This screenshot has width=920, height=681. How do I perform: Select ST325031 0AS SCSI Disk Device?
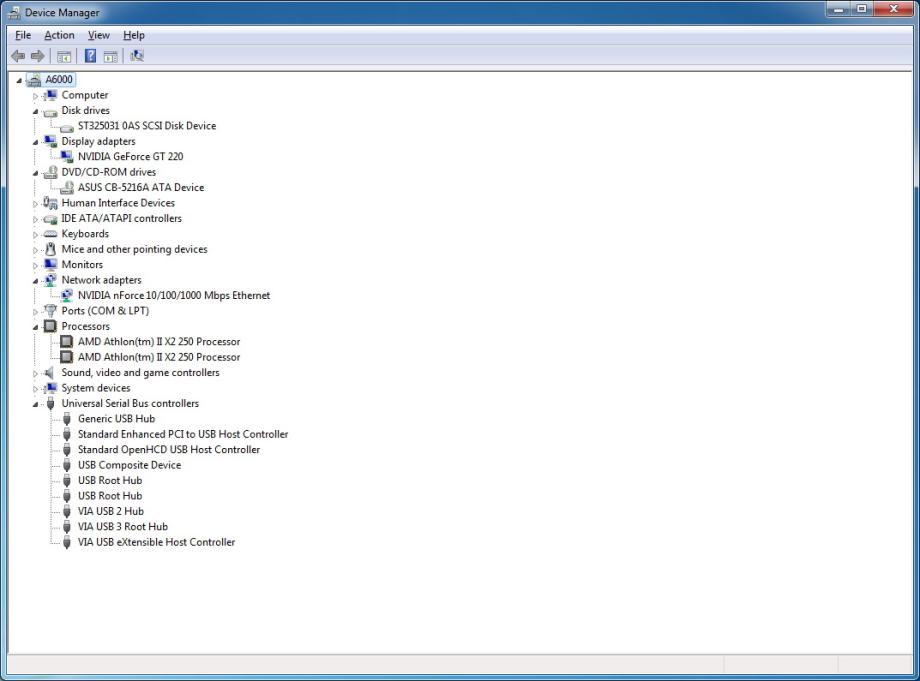[147, 126]
